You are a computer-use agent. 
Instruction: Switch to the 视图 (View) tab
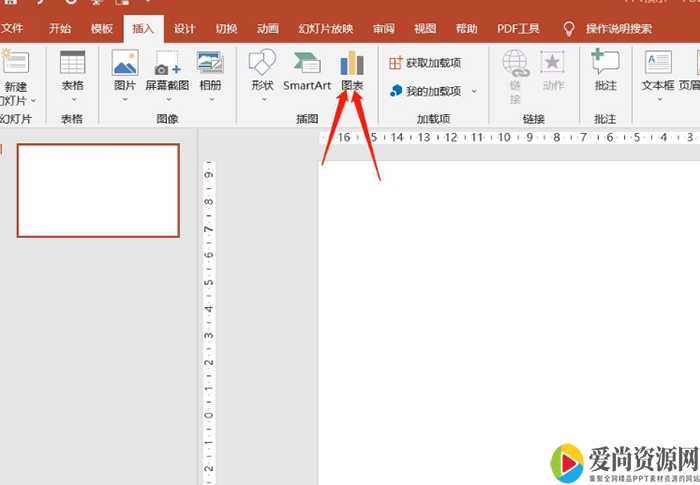pyautogui.click(x=425, y=29)
